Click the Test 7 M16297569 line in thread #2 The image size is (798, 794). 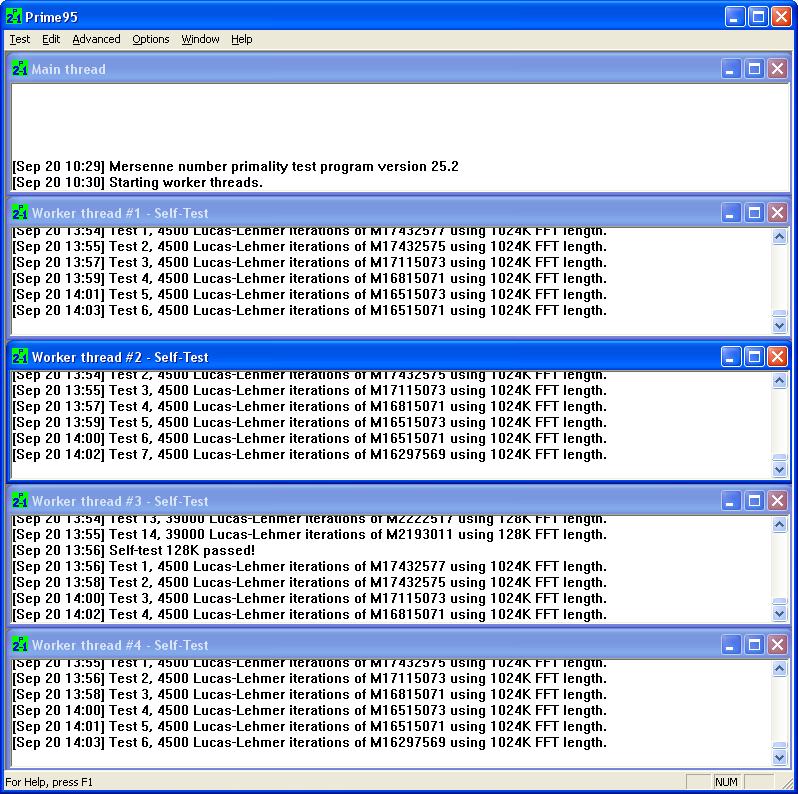pos(309,454)
